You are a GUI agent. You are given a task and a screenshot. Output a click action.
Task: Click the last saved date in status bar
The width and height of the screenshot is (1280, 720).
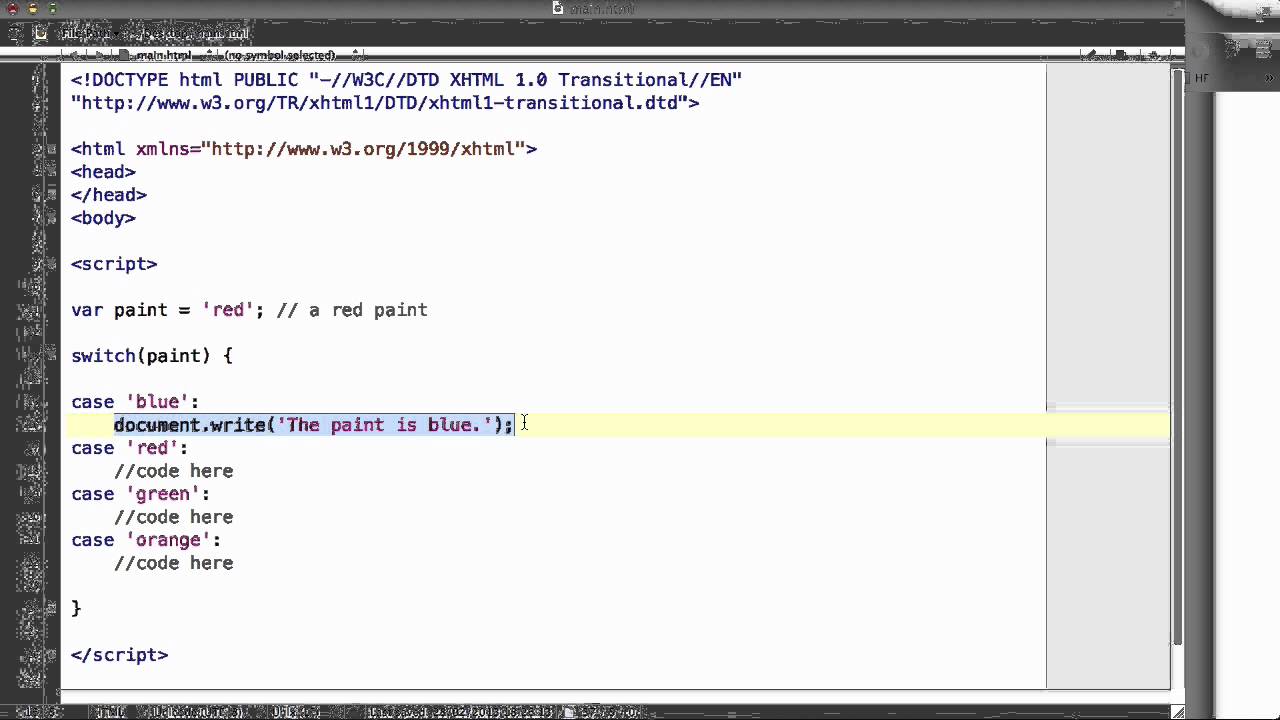click(x=459, y=712)
